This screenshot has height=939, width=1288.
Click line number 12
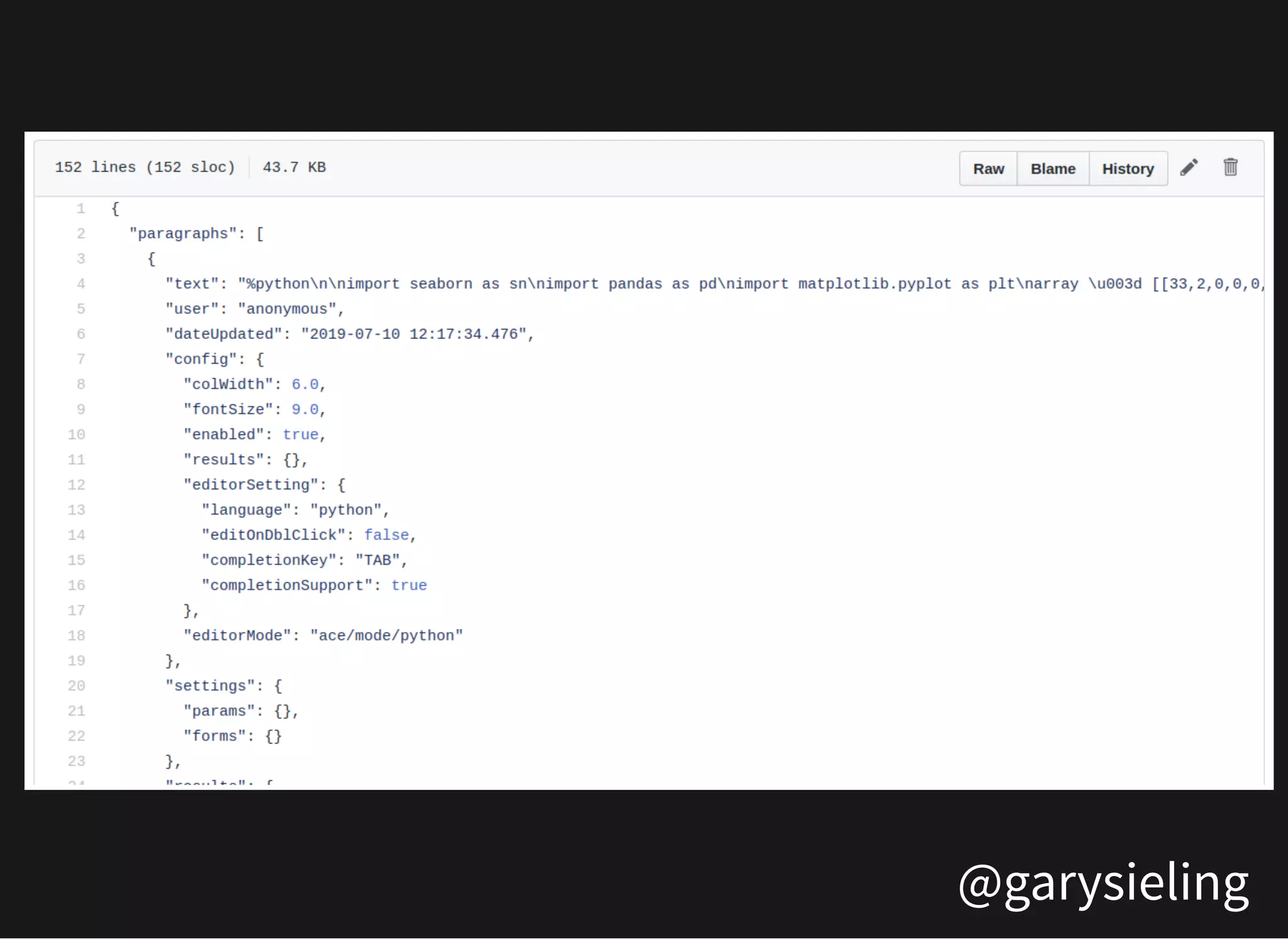click(77, 485)
